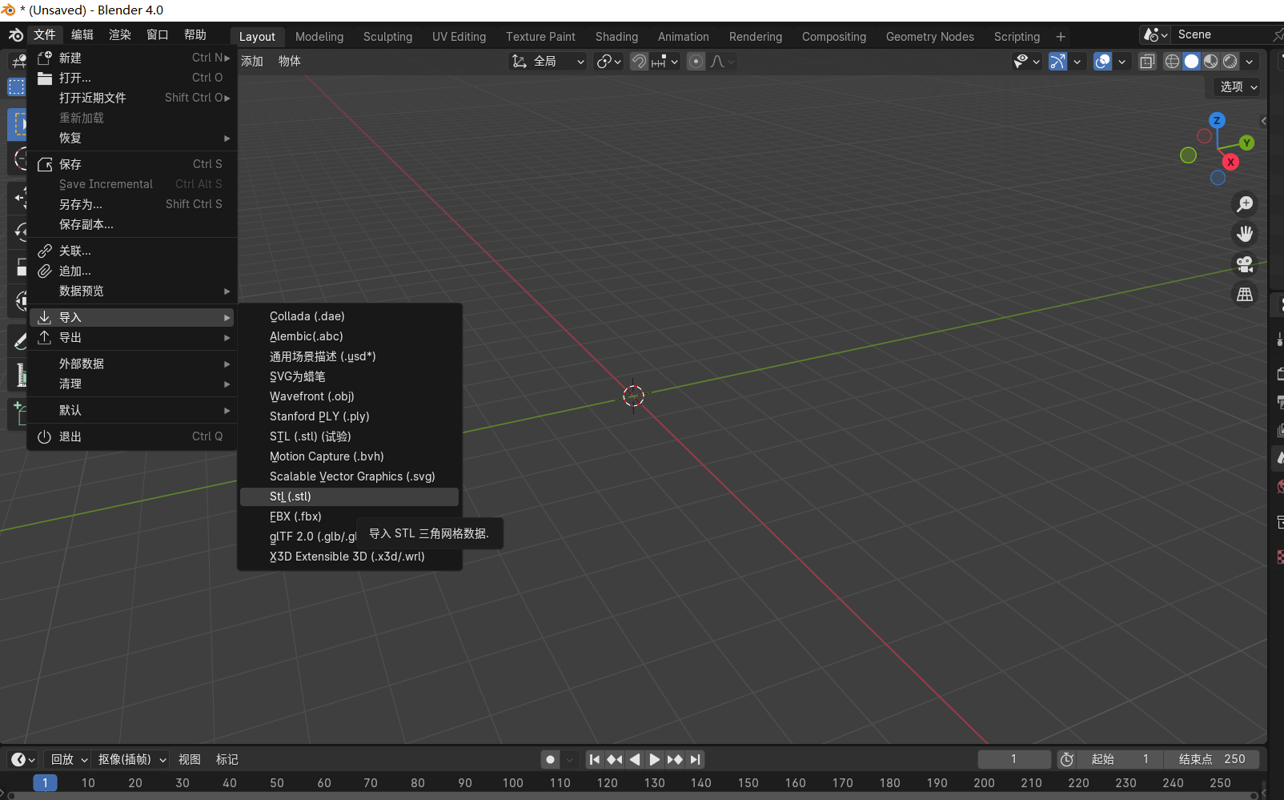Screen dimensions: 1284x800
Task: Toggle viewport overlays
Action: click(1102, 62)
